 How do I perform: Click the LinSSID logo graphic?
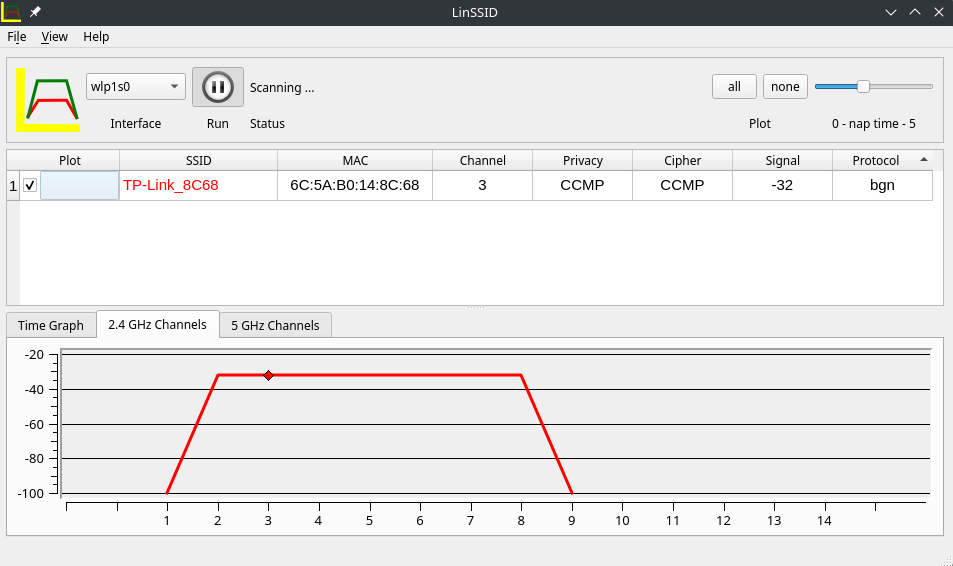(48, 99)
